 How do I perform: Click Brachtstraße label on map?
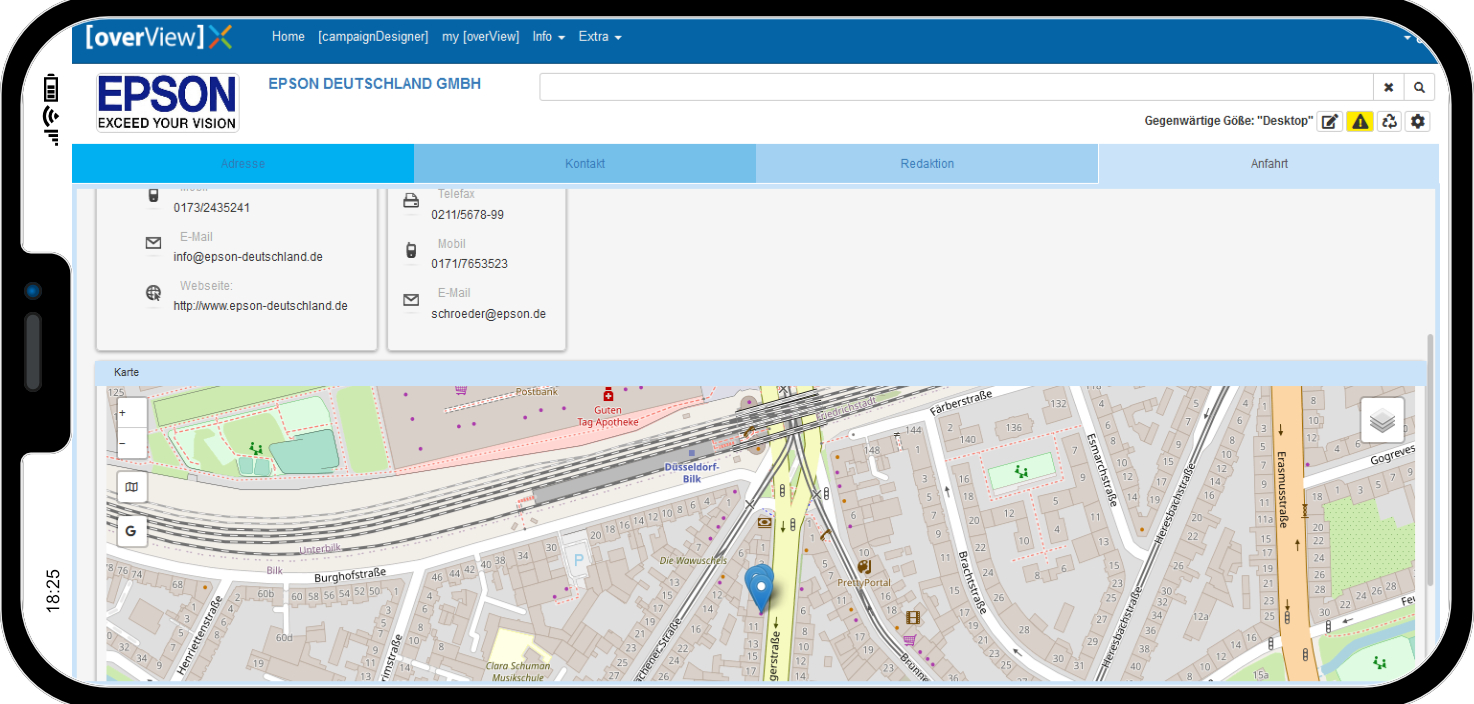[972, 581]
